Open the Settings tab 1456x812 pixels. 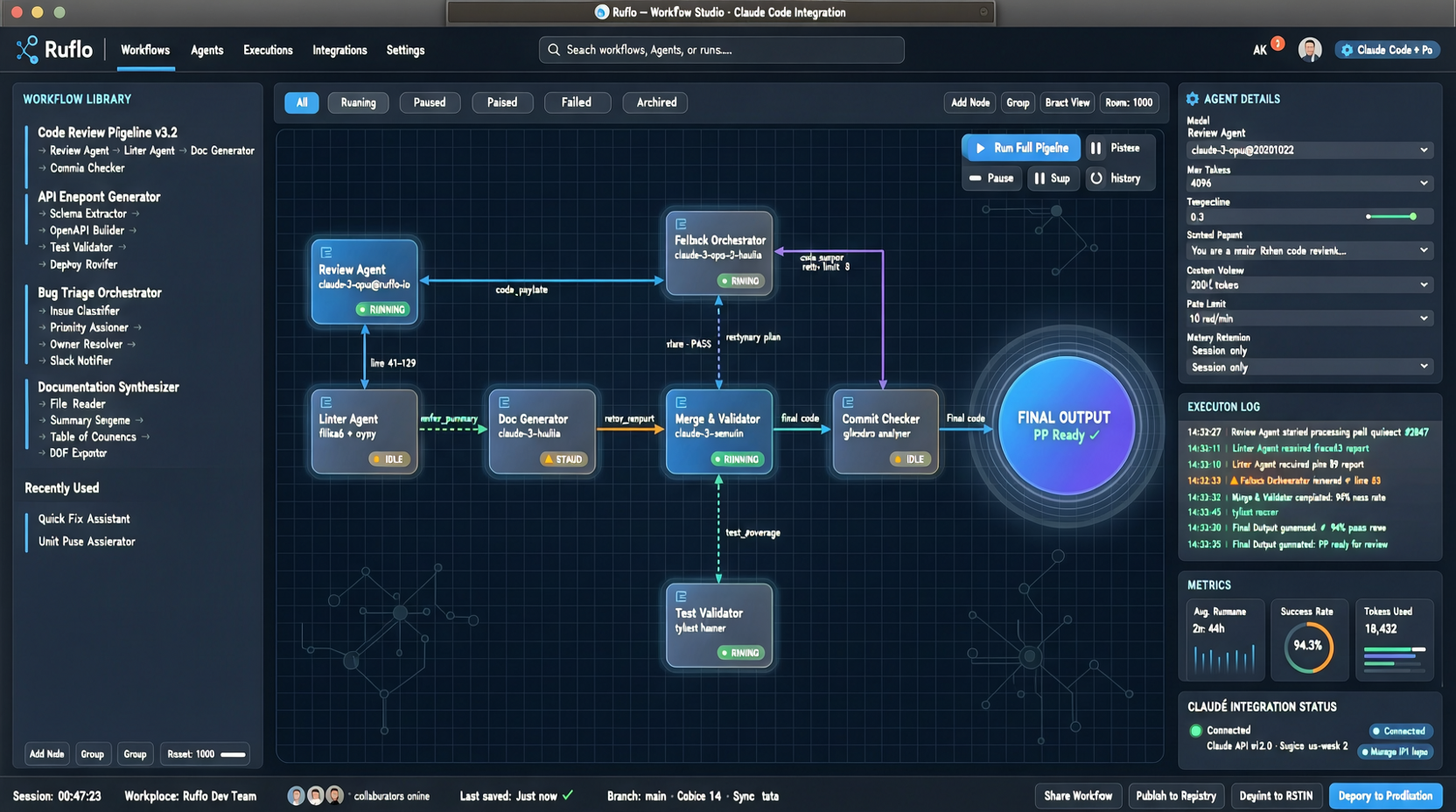[x=405, y=50]
